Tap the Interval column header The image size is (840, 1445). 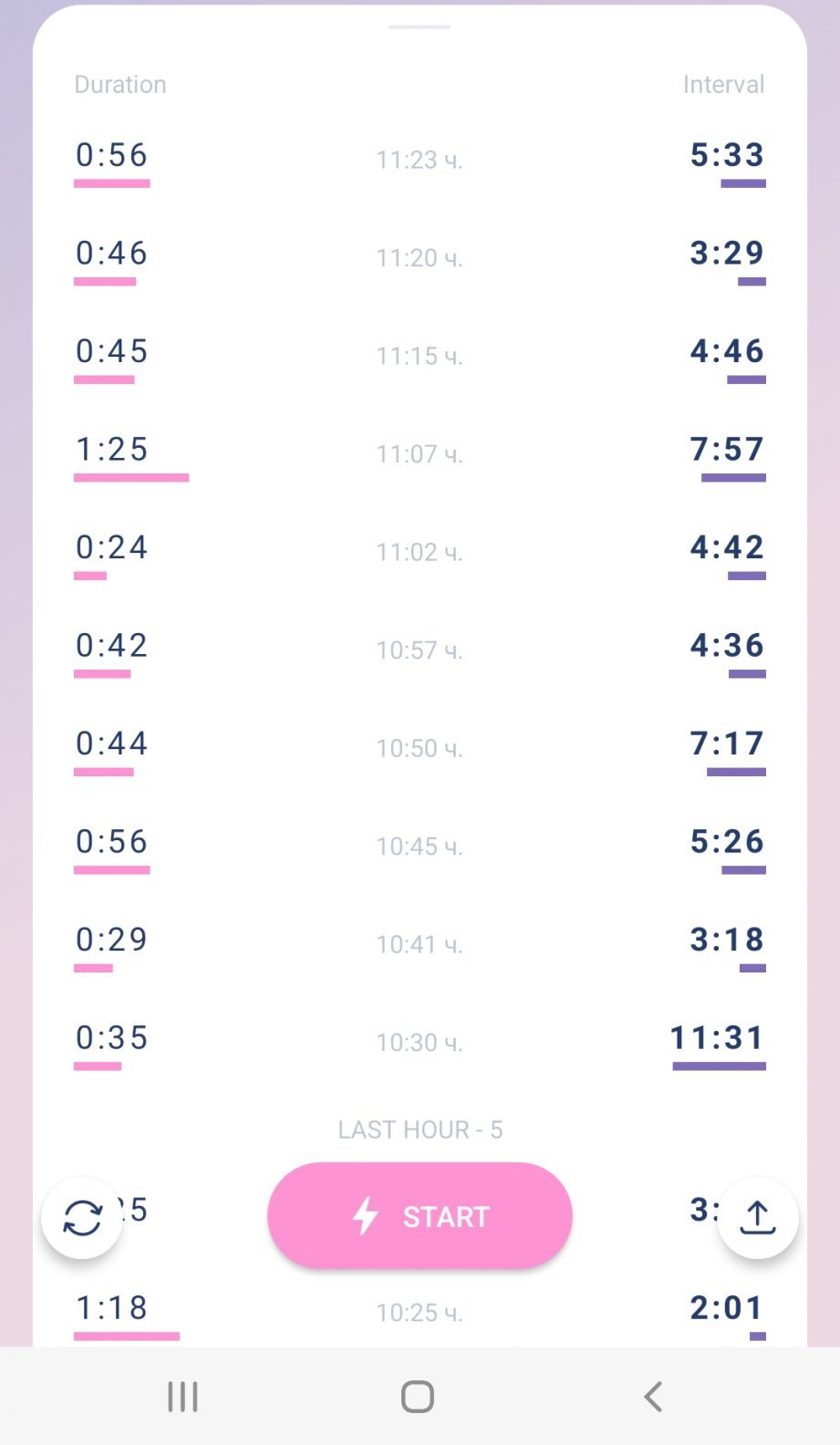point(723,85)
